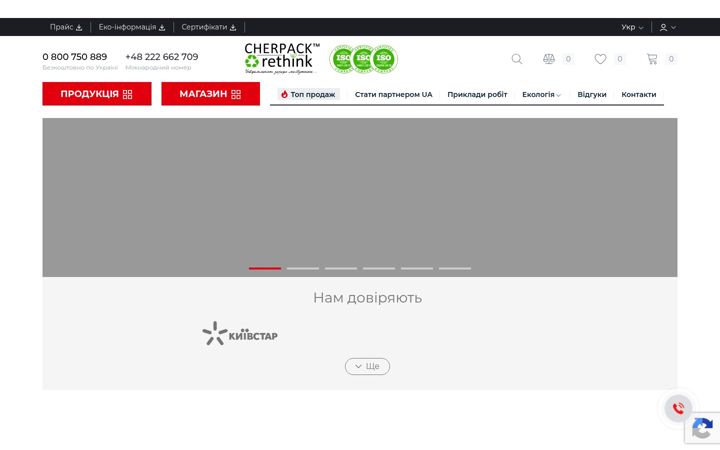Viewport: 720px width, 450px height.
Task: Go to Топ продаж
Action: click(309, 94)
